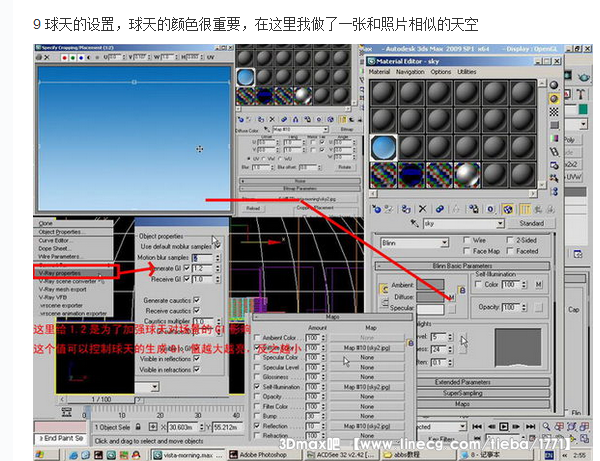The width and height of the screenshot is (600, 461).
Task: Toggle Faceted checkbox
Action: 510,251
